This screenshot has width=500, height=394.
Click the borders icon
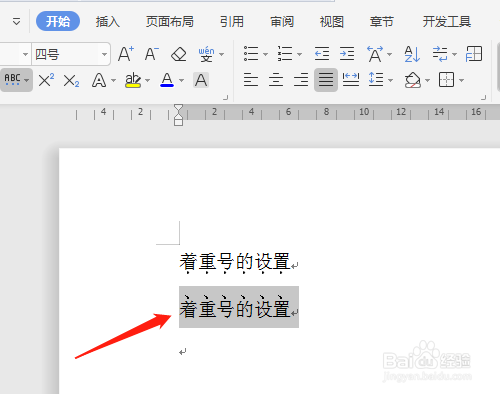pos(446,80)
